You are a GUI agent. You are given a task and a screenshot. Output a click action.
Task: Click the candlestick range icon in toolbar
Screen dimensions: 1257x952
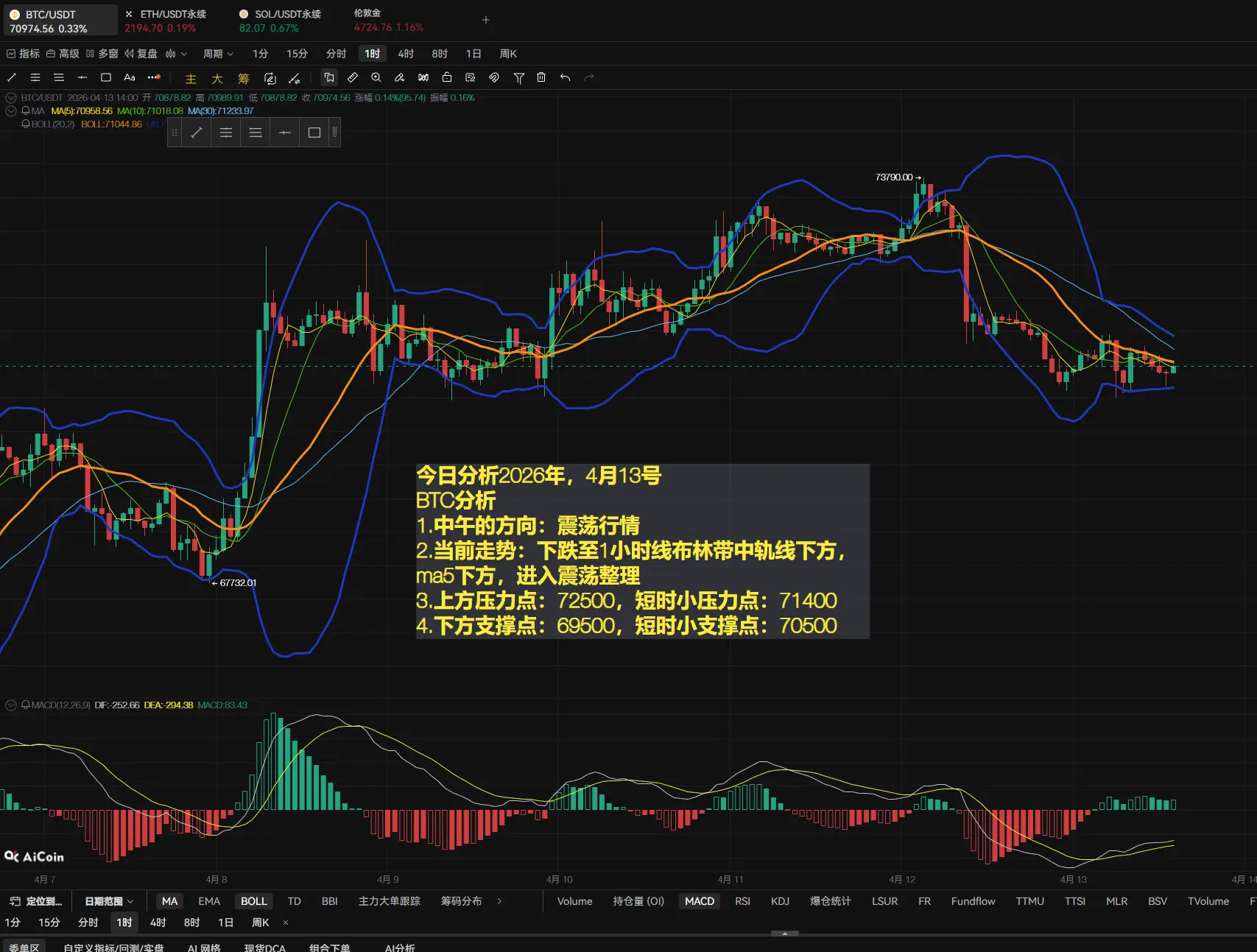[423, 77]
